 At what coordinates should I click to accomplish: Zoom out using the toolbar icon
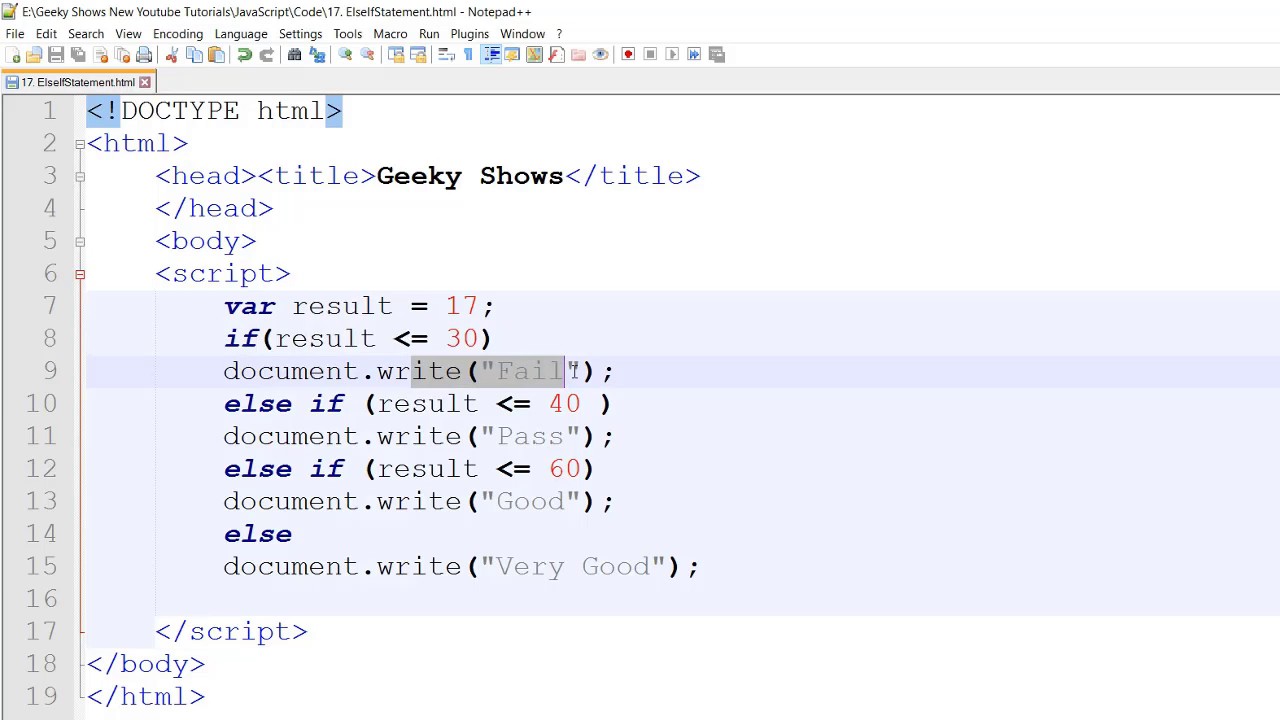pyautogui.click(x=367, y=54)
